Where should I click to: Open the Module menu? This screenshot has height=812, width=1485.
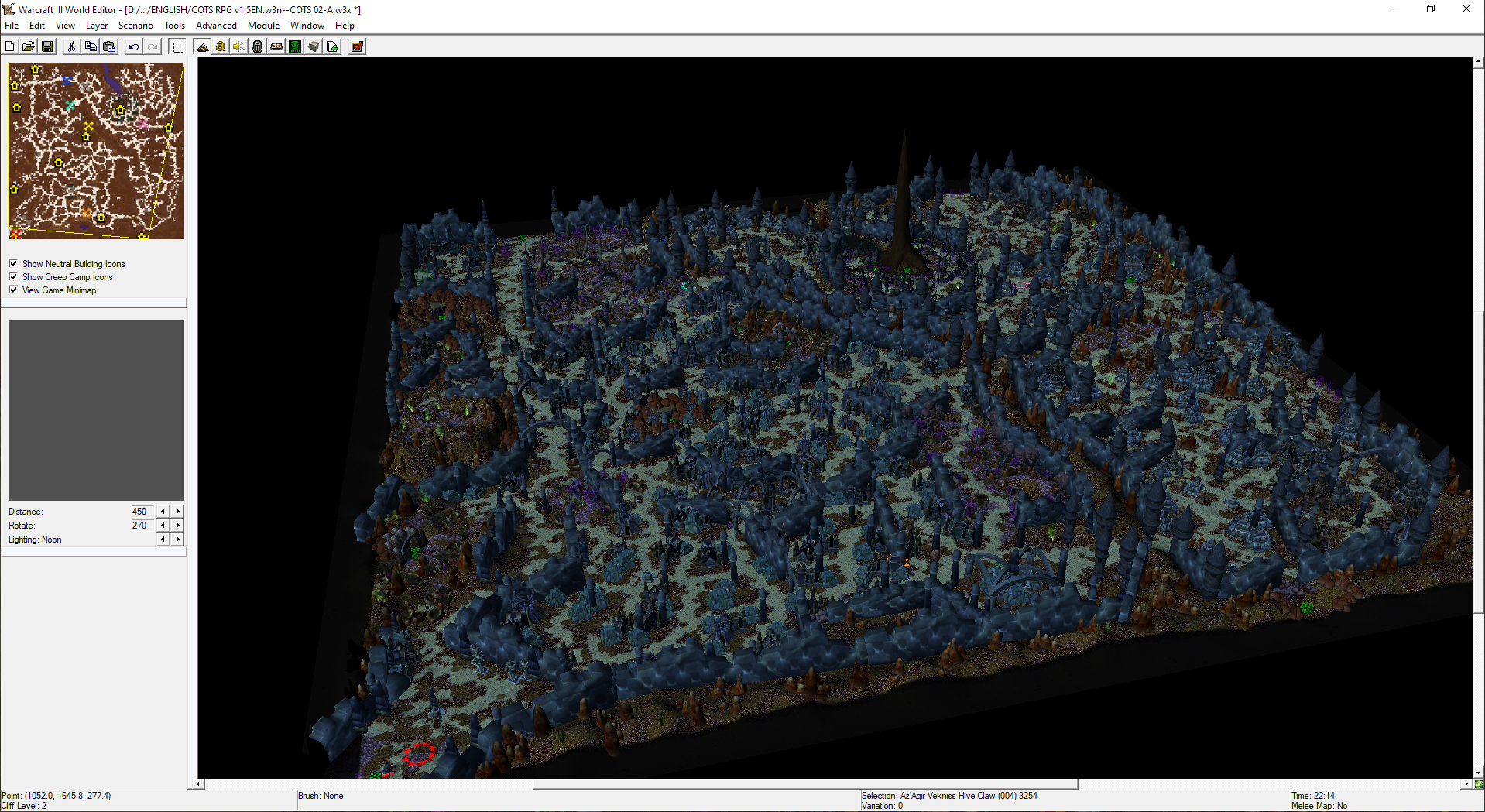coord(263,26)
